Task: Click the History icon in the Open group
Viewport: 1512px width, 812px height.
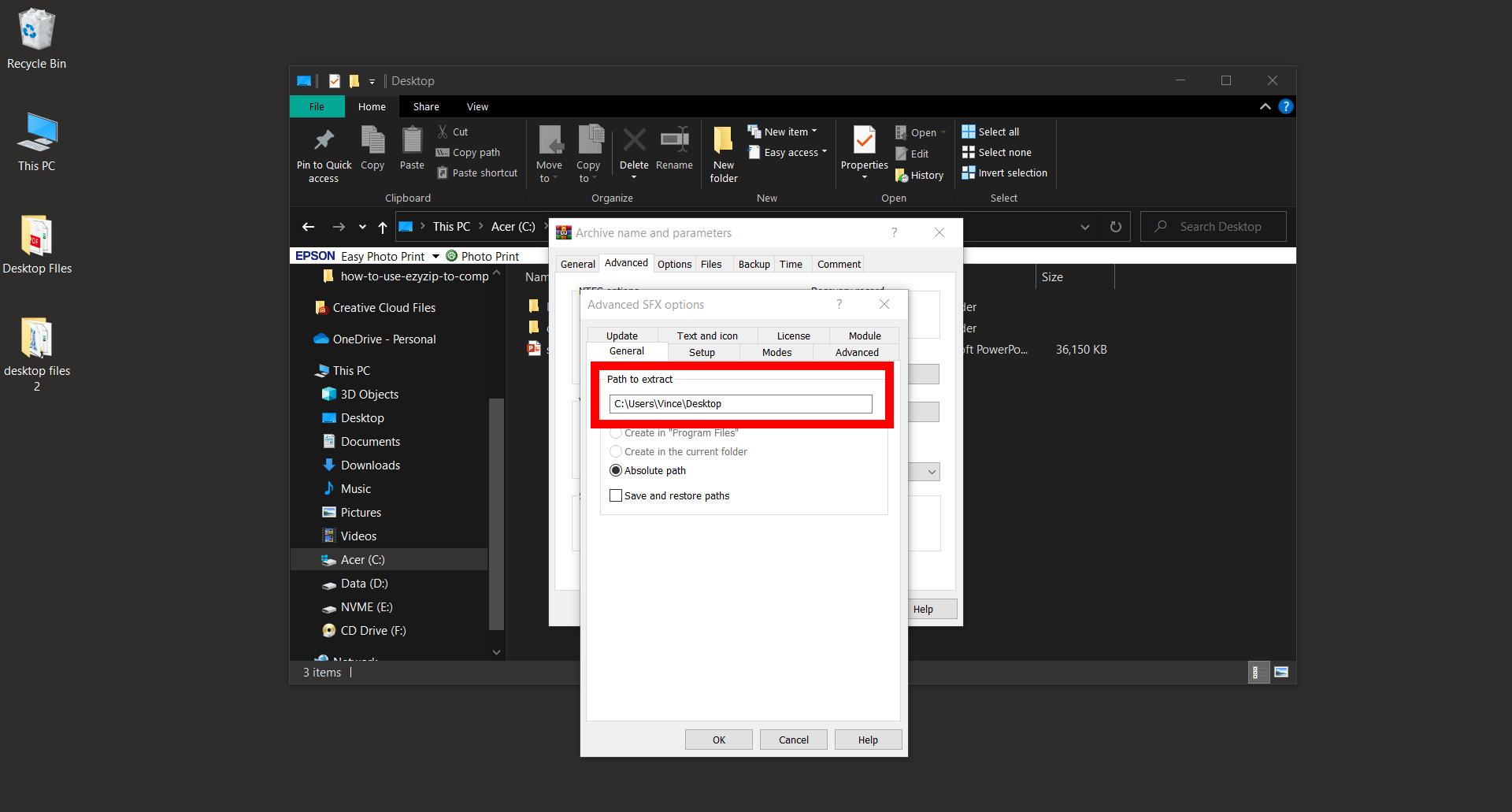Action: coord(919,175)
